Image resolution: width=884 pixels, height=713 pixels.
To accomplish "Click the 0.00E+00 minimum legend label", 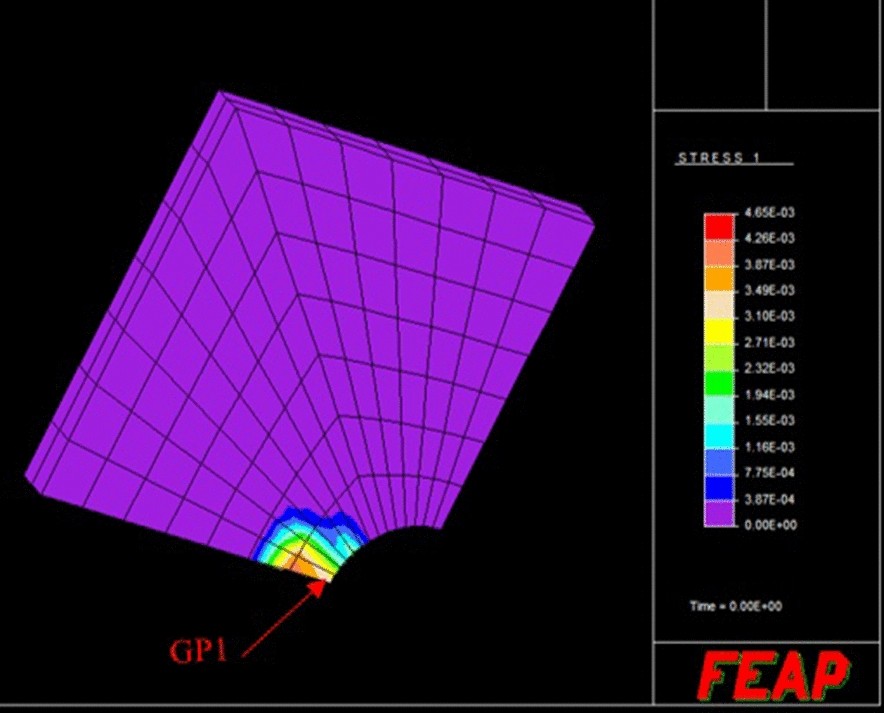I will pyautogui.click(x=771, y=525).
